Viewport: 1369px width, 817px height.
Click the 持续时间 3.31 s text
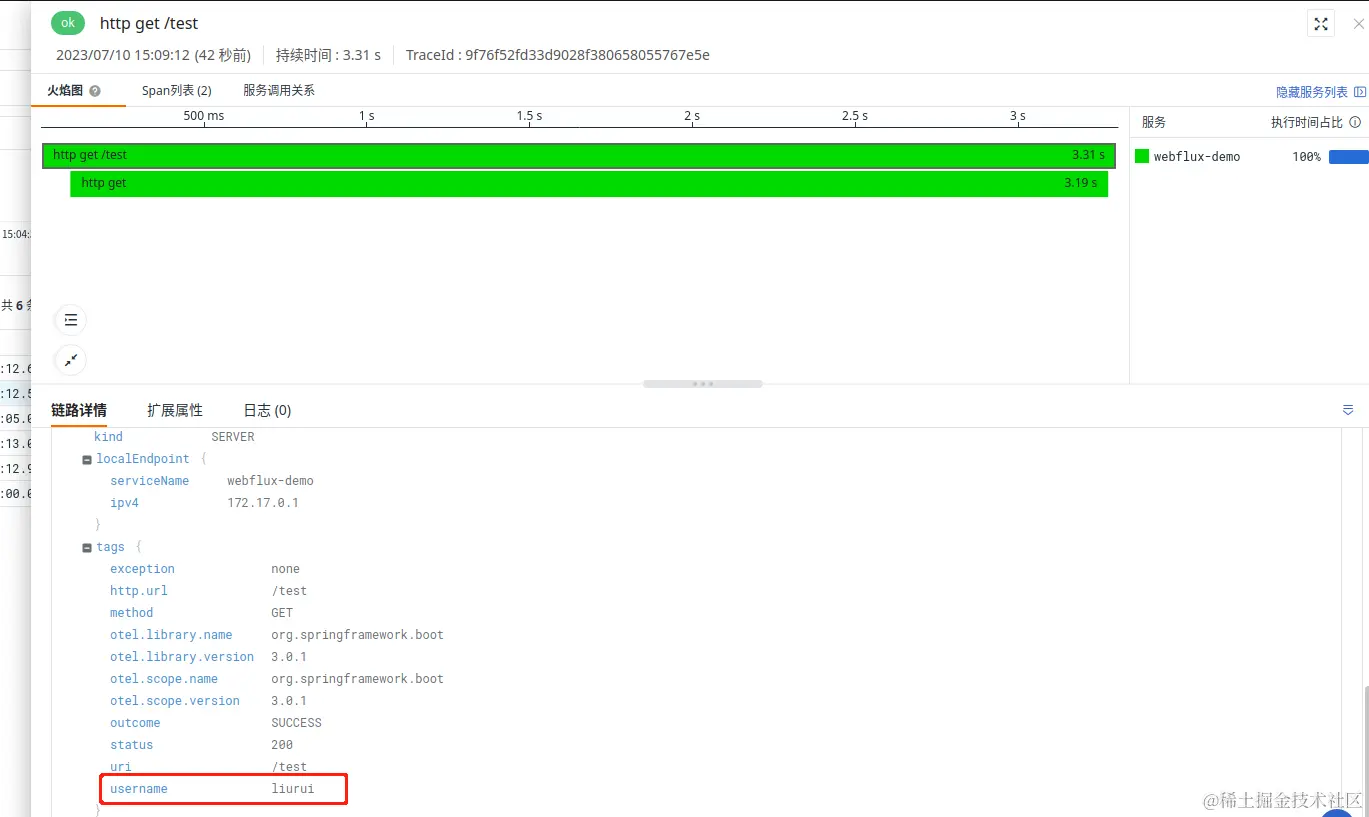(x=328, y=55)
